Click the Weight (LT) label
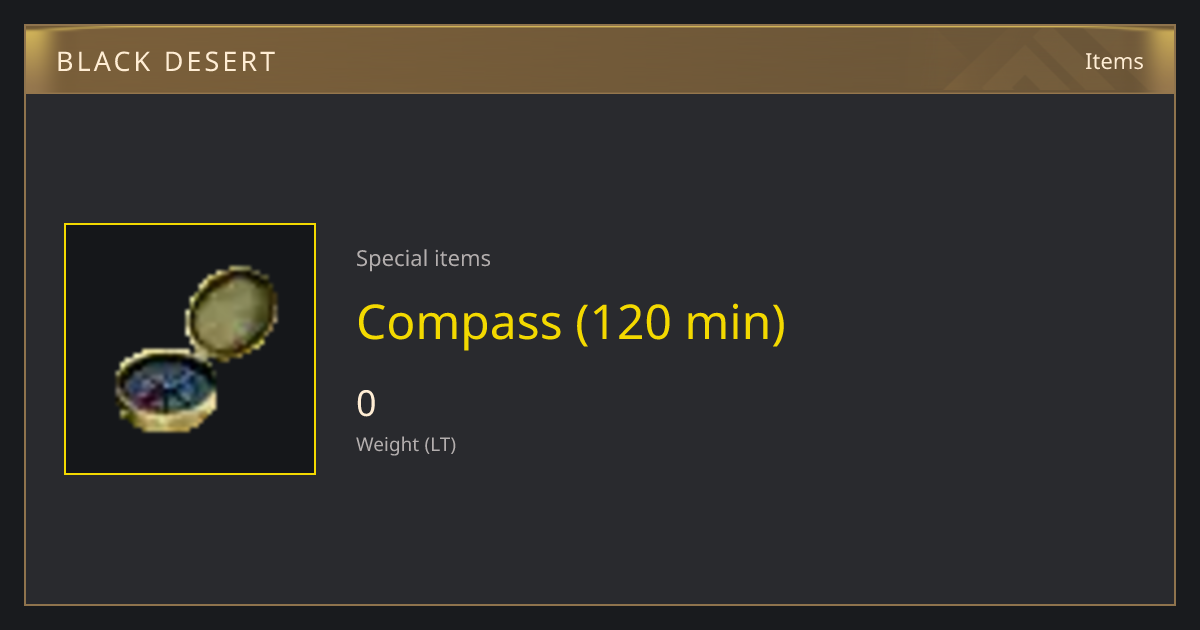Image resolution: width=1200 pixels, height=630 pixels. 406,444
